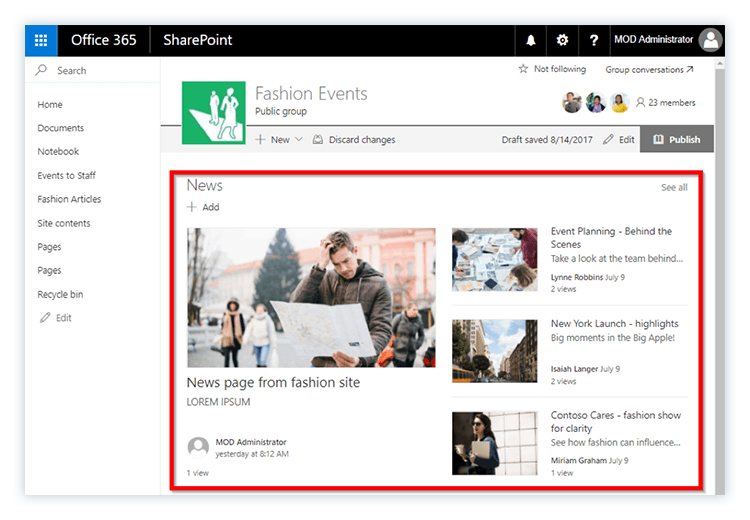Viewport: 750px width, 520px height.
Task: Click third member avatar in group header
Action: [619, 102]
